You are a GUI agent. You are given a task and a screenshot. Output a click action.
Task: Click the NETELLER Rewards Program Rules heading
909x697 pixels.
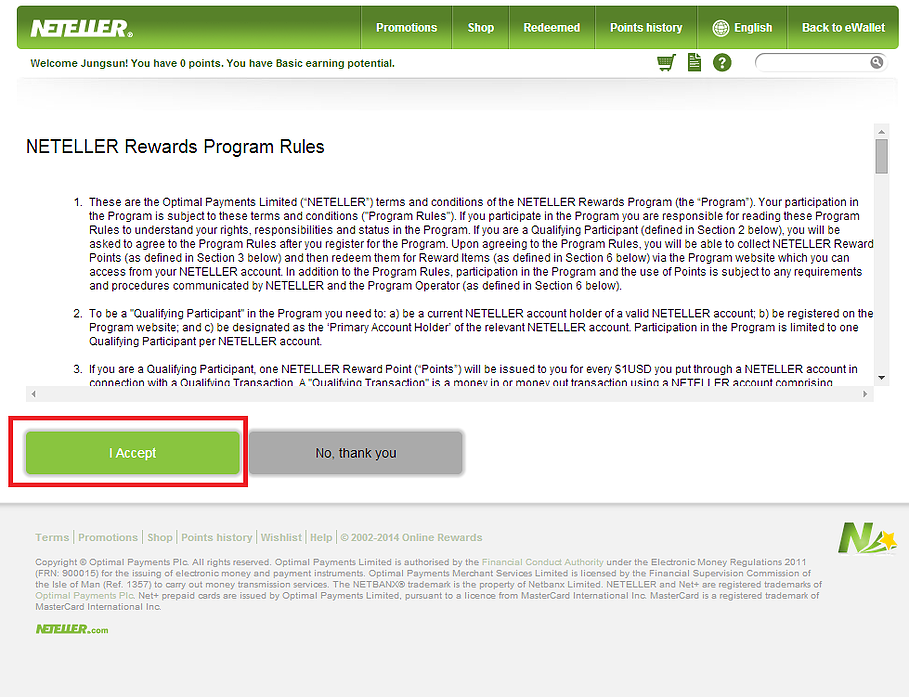175,147
